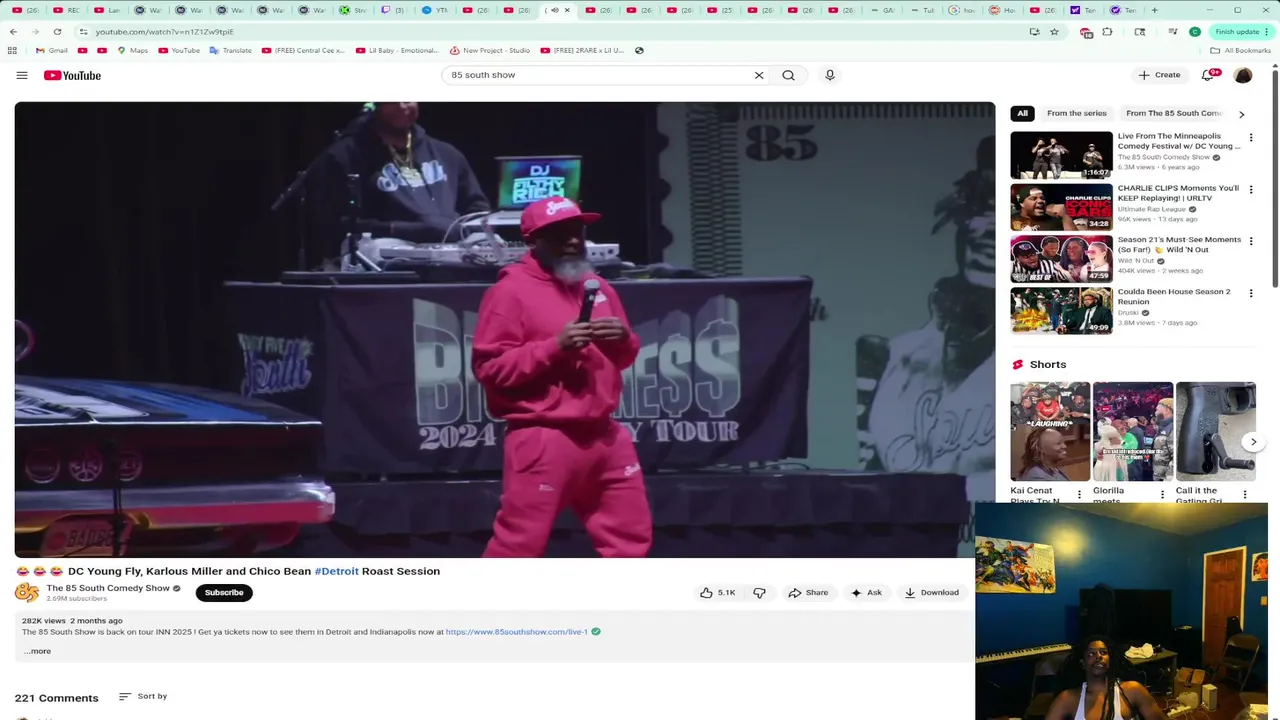This screenshot has width=1280, height=720.
Task: Click the Finish update button
Action: (x=1241, y=32)
